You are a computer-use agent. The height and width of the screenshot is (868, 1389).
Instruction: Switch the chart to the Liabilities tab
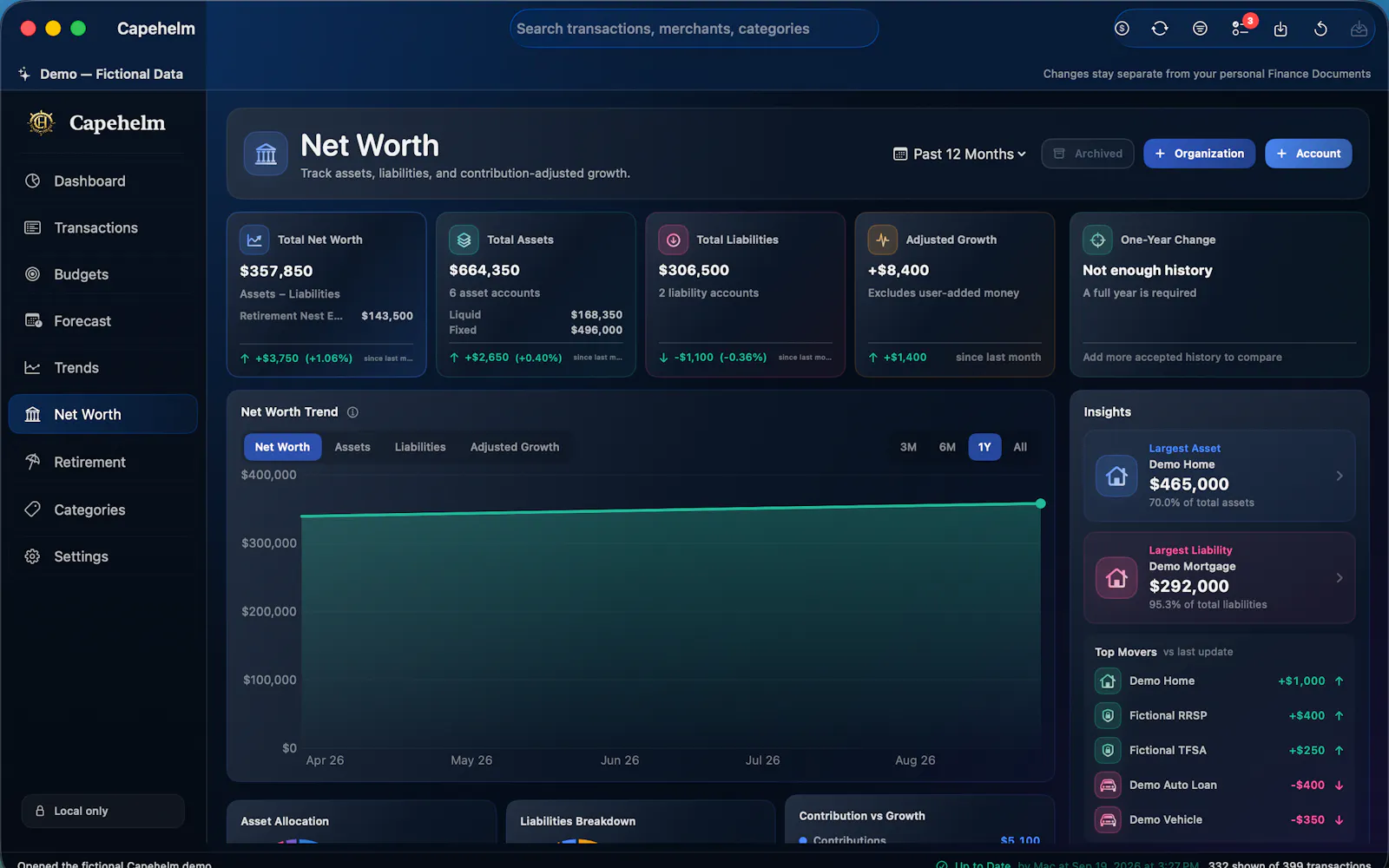click(x=420, y=447)
